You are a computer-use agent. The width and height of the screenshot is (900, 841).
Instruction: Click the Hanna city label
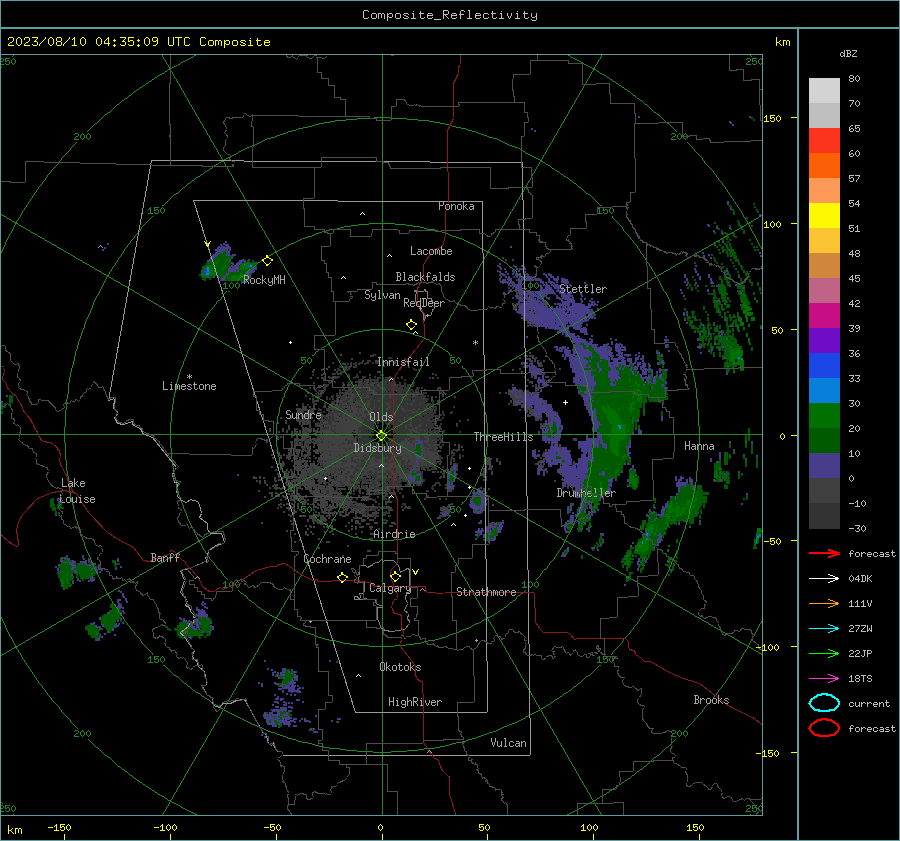tap(699, 446)
